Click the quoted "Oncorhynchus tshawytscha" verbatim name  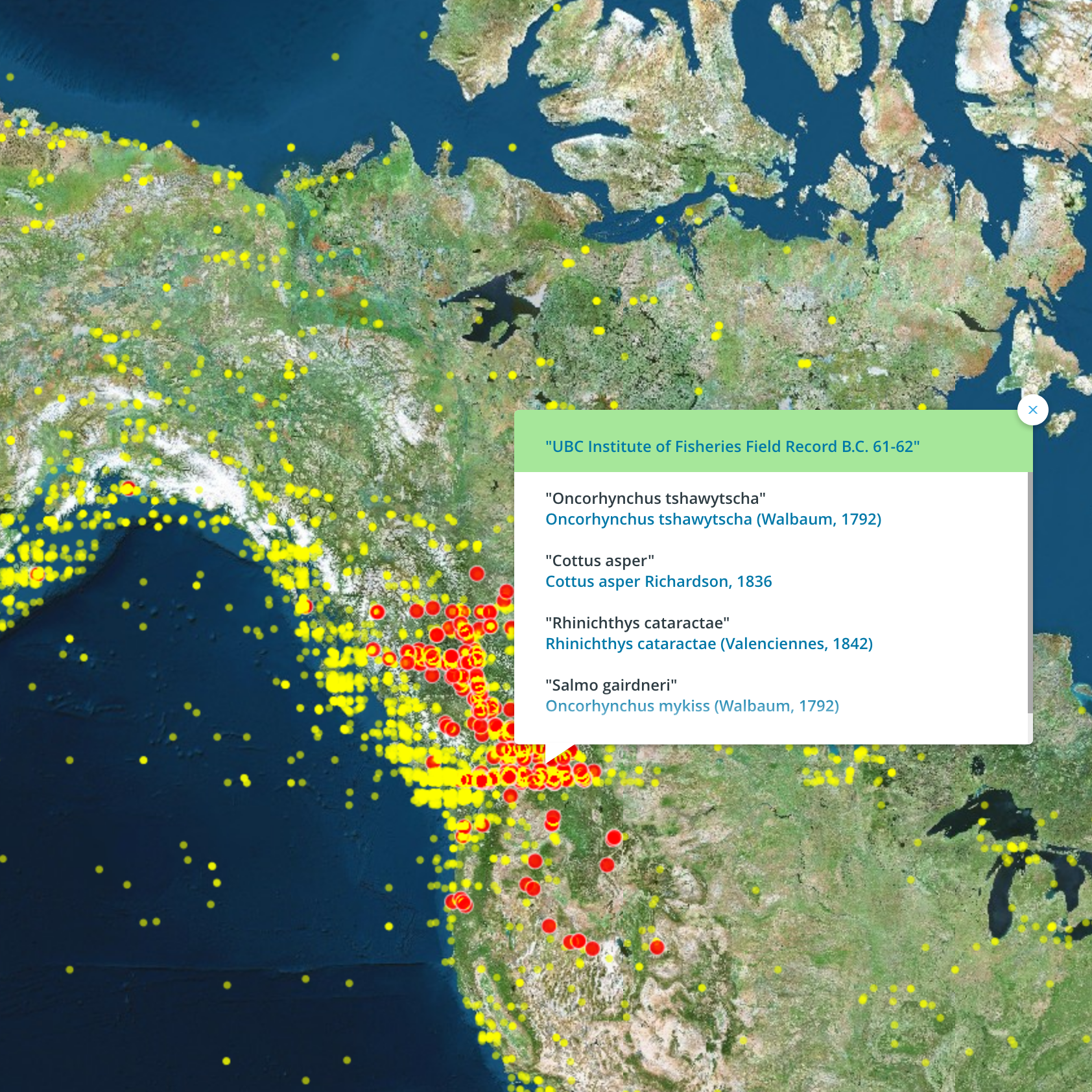point(655,499)
